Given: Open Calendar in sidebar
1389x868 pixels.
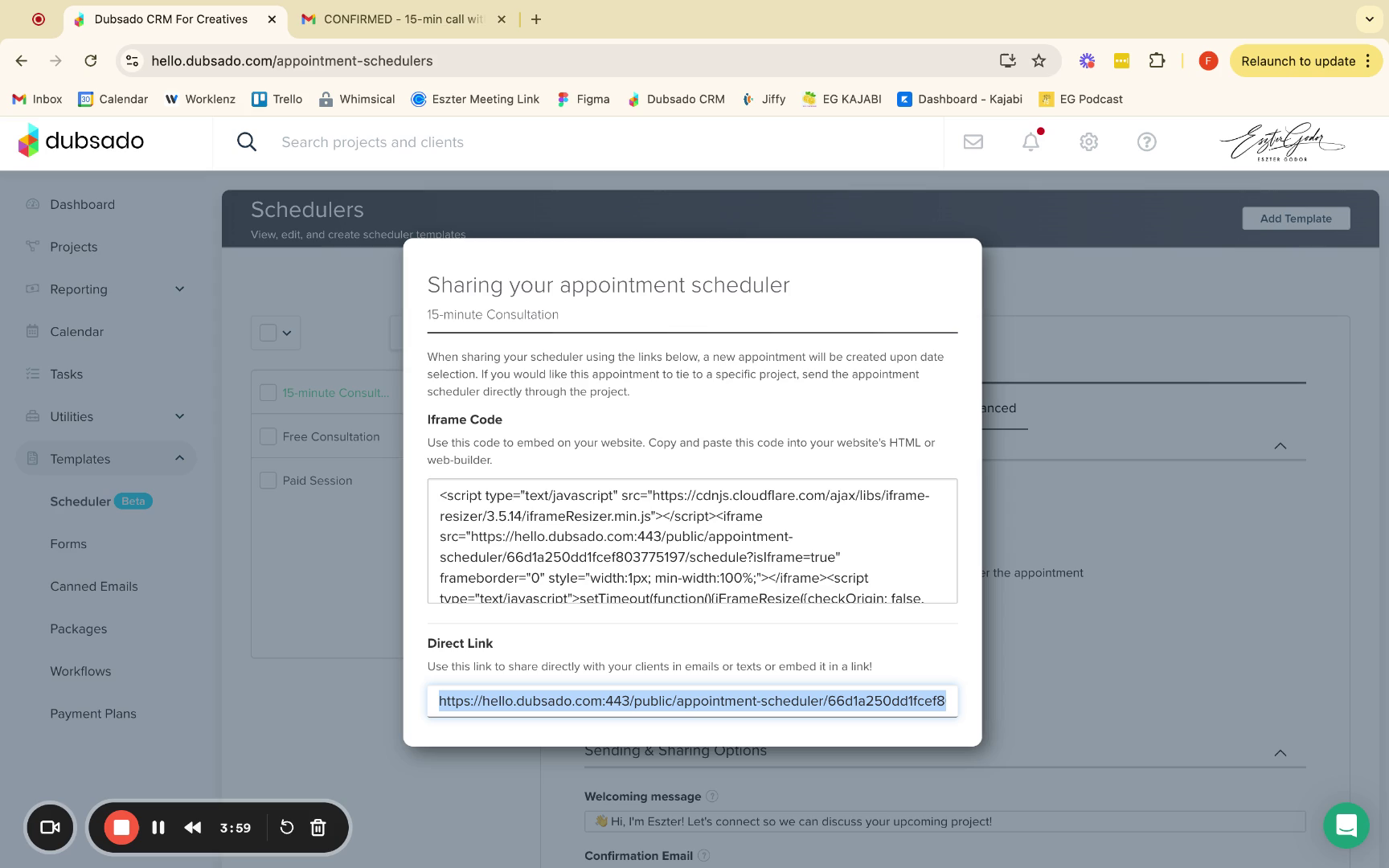Looking at the screenshot, I should [x=76, y=332].
